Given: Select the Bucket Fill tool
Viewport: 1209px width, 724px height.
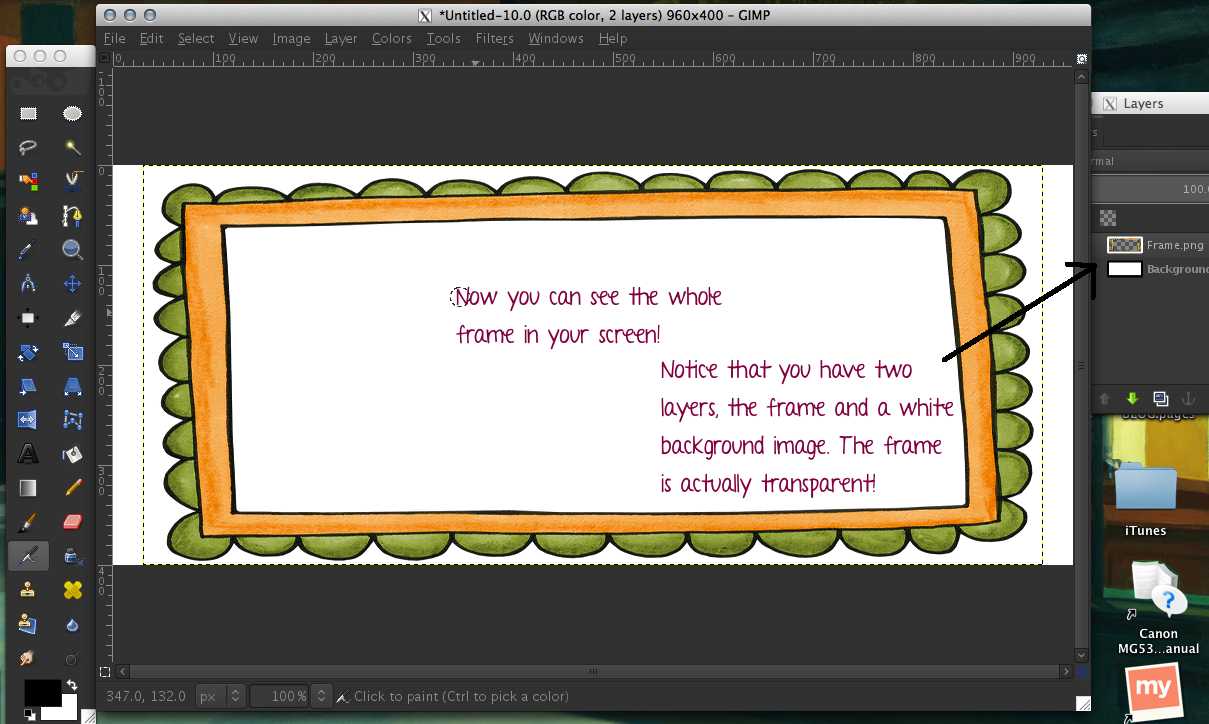Looking at the screenshot, I should point(72,454).
